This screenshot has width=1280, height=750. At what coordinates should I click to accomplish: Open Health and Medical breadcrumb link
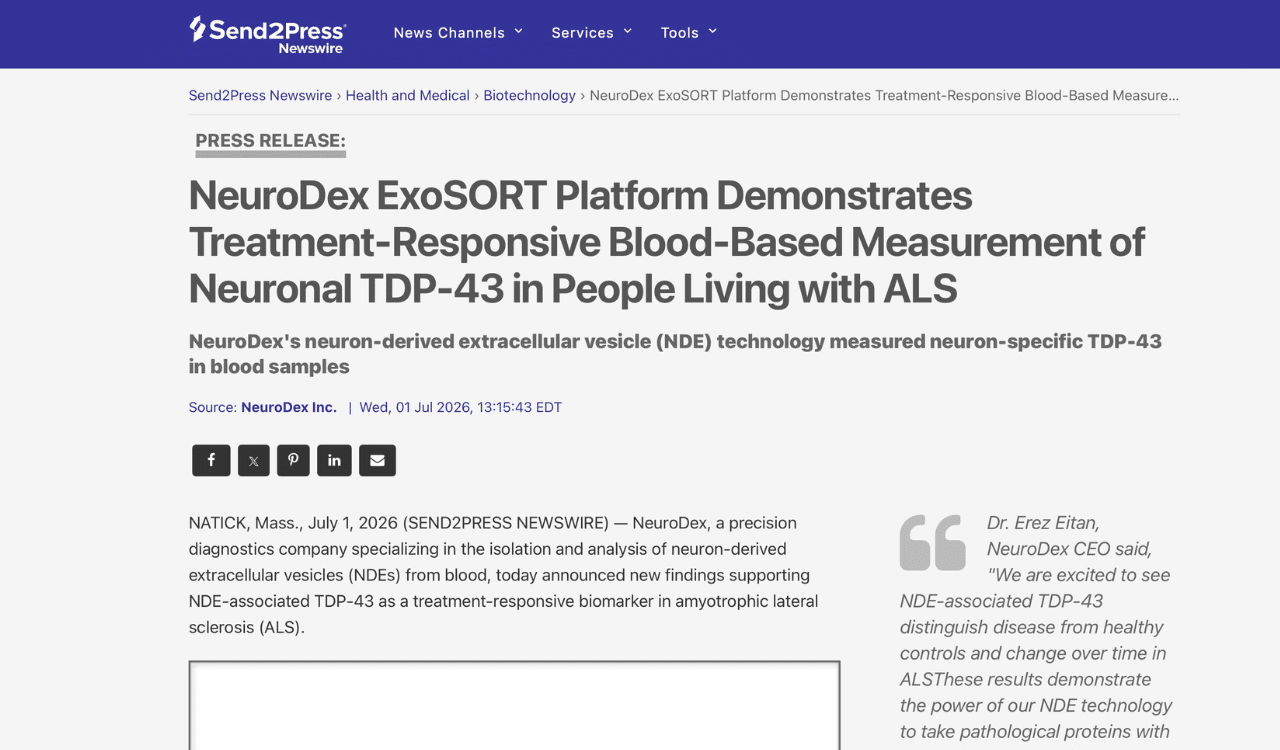click(x=407, y=95)
